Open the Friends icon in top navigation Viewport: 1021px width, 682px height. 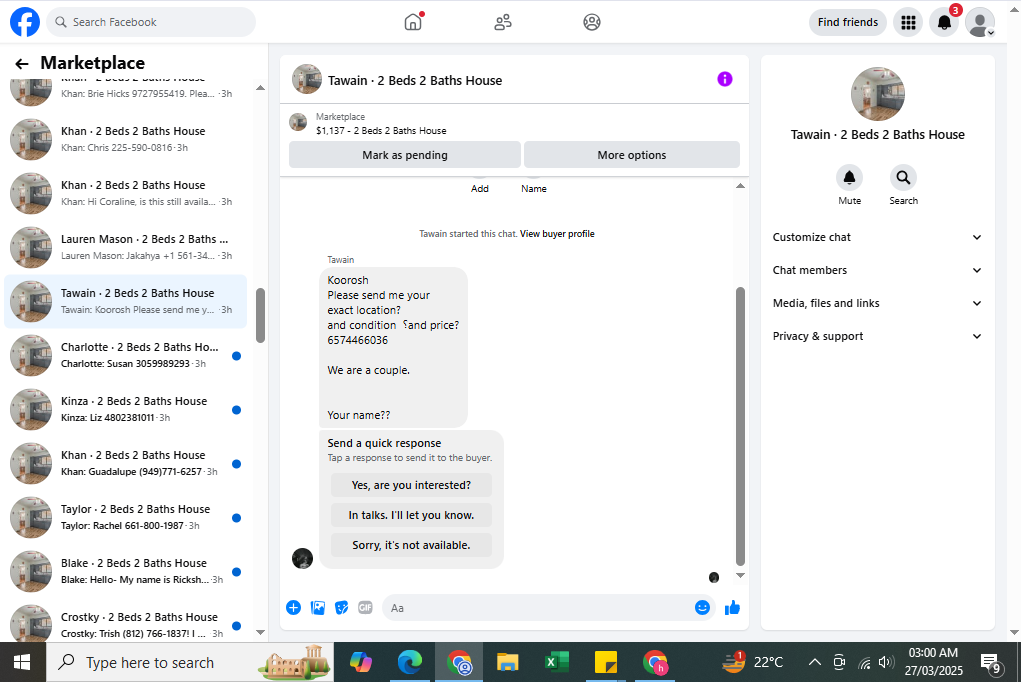[x=503, y=22]
